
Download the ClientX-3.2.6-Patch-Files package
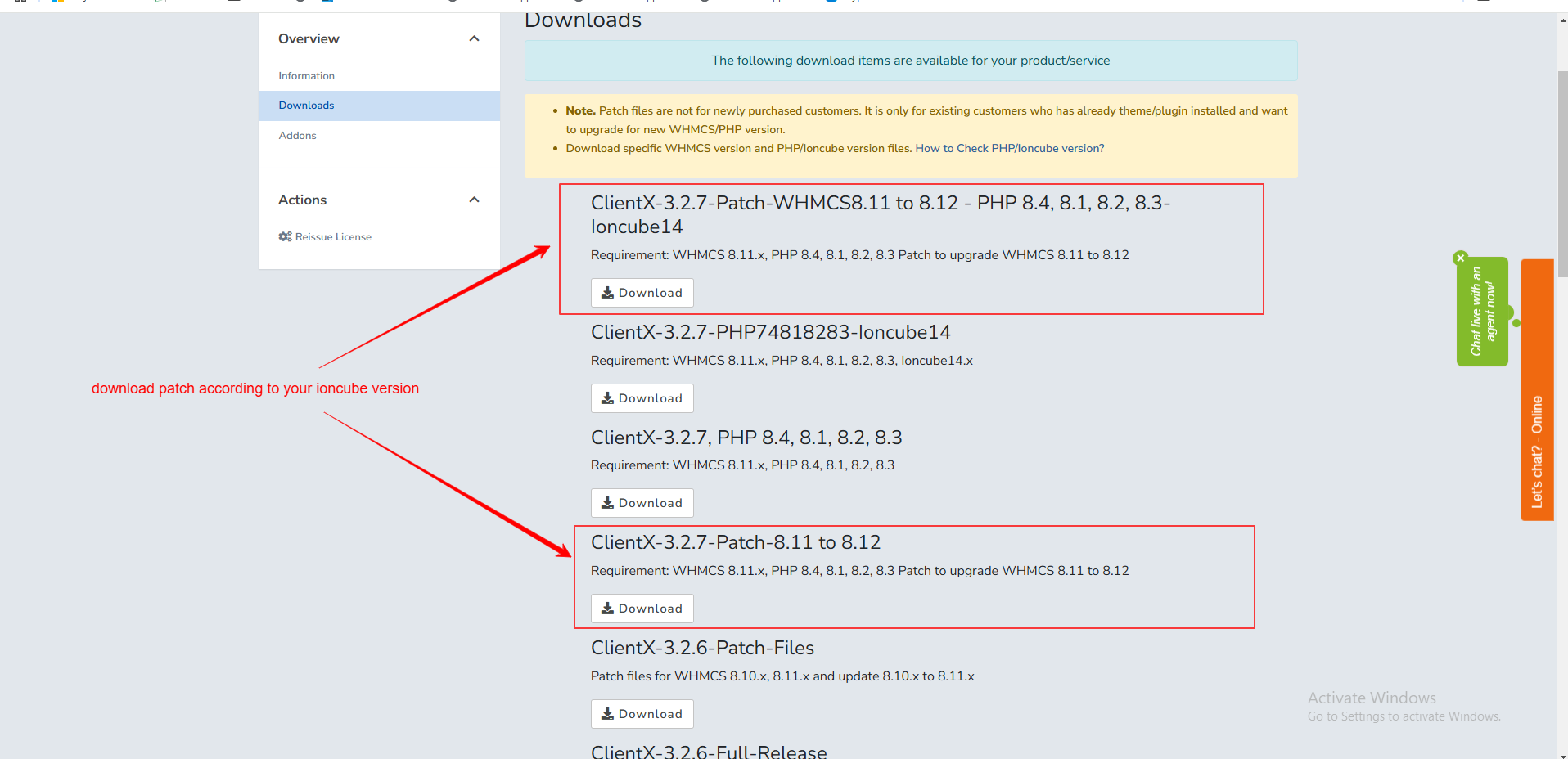pos(642,714)
